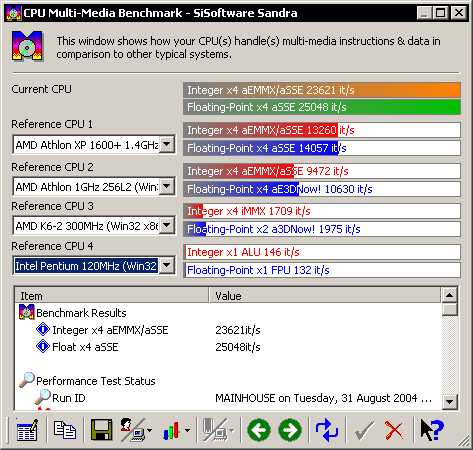This screenshot has height=450, width=473.
Task: Click the Reference CPU 4 label
Action: click(52, 246)
